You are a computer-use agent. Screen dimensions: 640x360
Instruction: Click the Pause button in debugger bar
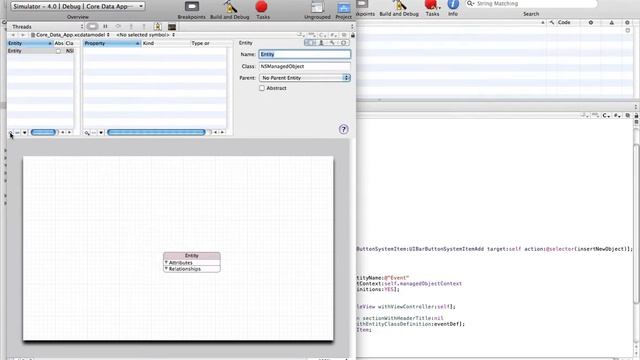[x=105, y=27]
